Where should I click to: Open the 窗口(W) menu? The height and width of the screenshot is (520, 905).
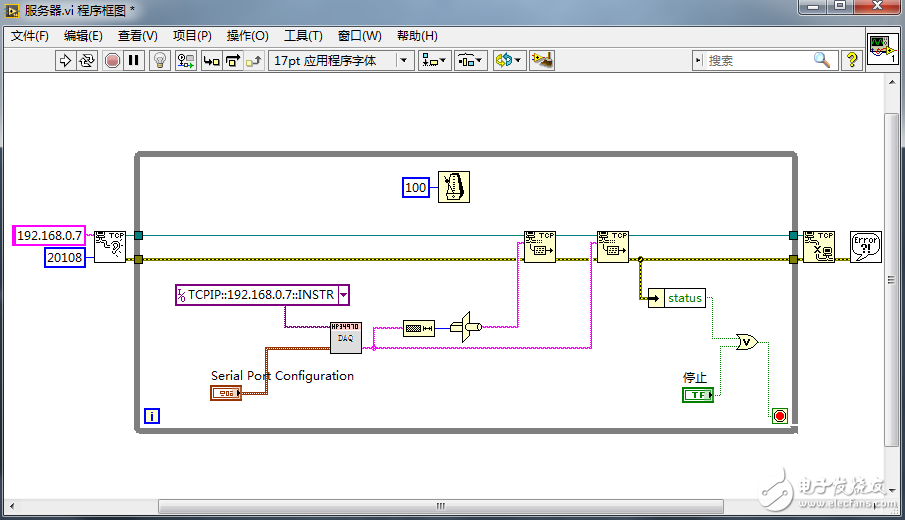click(x=360, y=36)
